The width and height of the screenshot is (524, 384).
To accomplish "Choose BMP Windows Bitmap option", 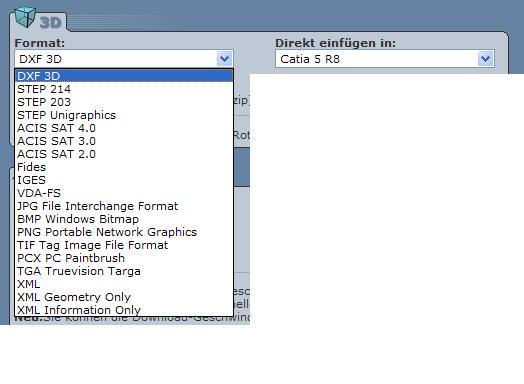I will pyautogui.click(x=124, y=219).
